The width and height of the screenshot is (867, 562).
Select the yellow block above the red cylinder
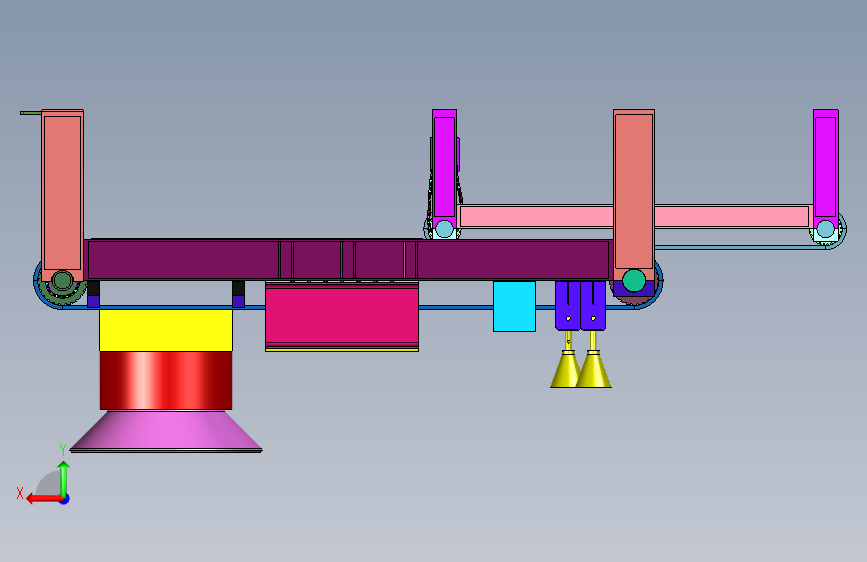tap(166, 330)
